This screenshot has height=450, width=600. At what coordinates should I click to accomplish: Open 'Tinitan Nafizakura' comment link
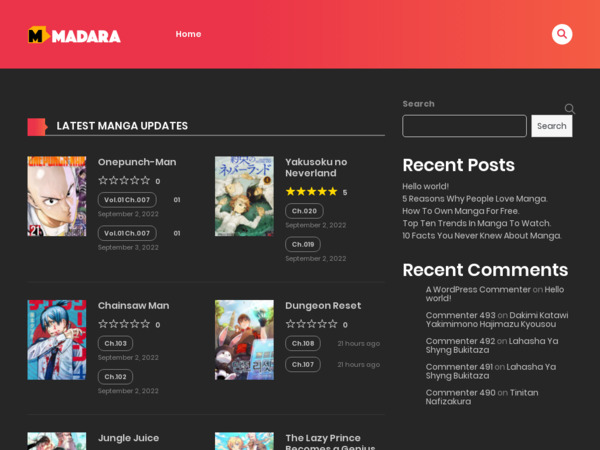[482, 397]
